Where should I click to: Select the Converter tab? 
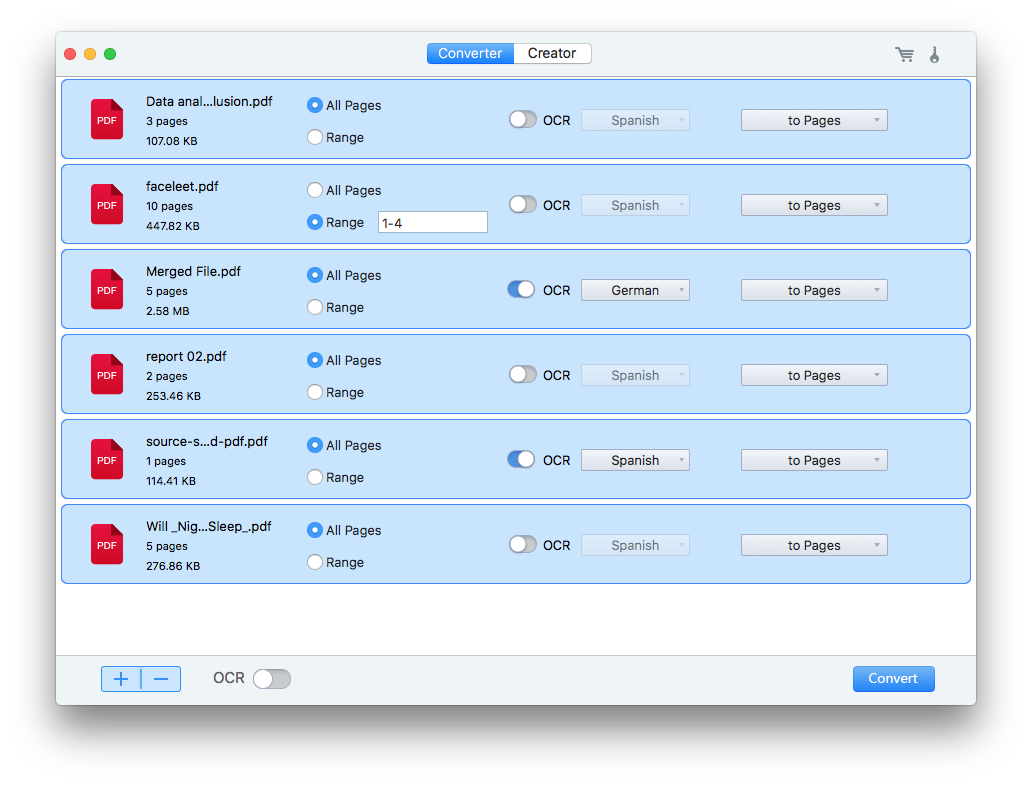(470, 53)
